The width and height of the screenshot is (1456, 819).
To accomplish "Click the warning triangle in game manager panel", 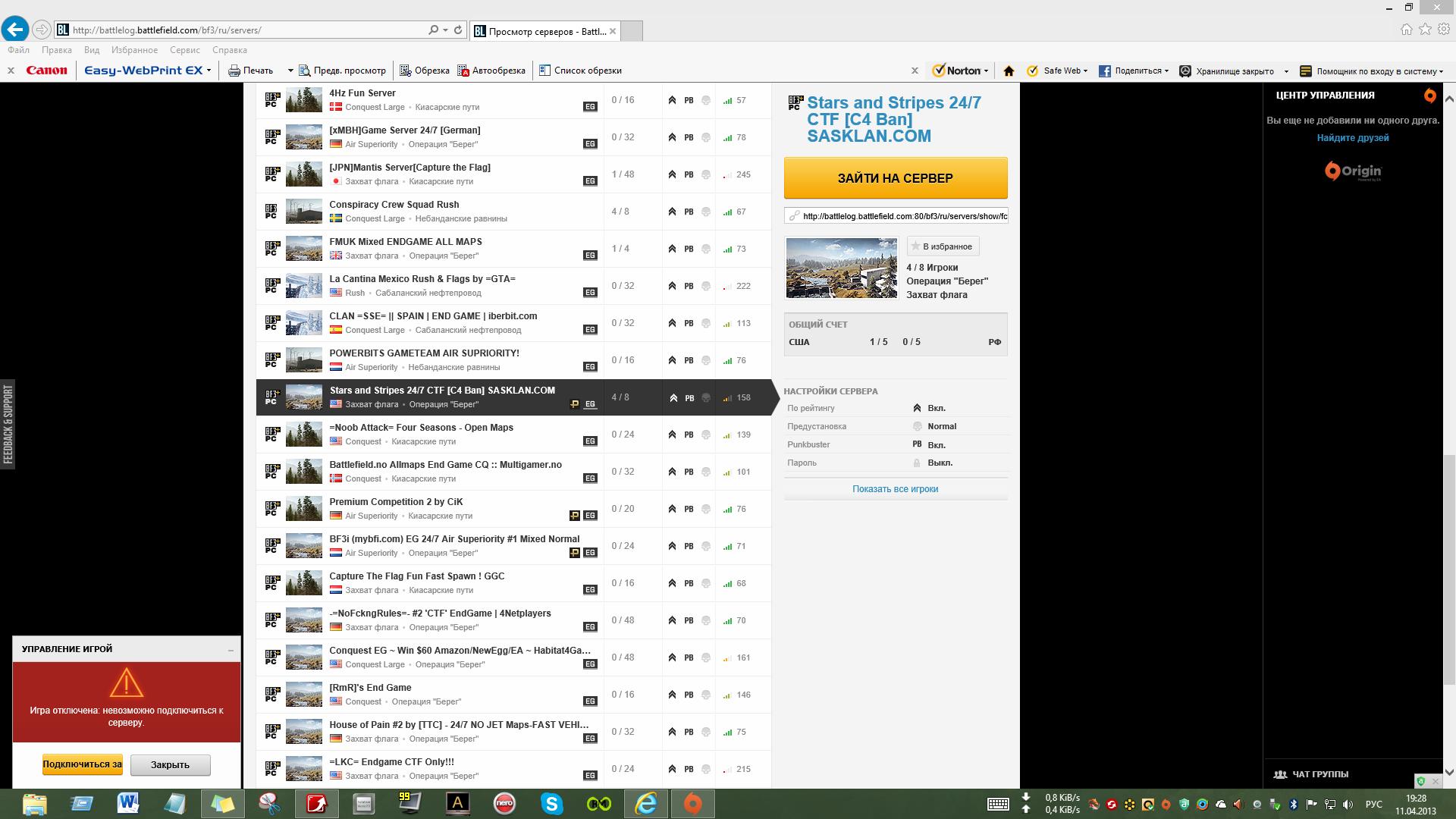I will 127,682.
